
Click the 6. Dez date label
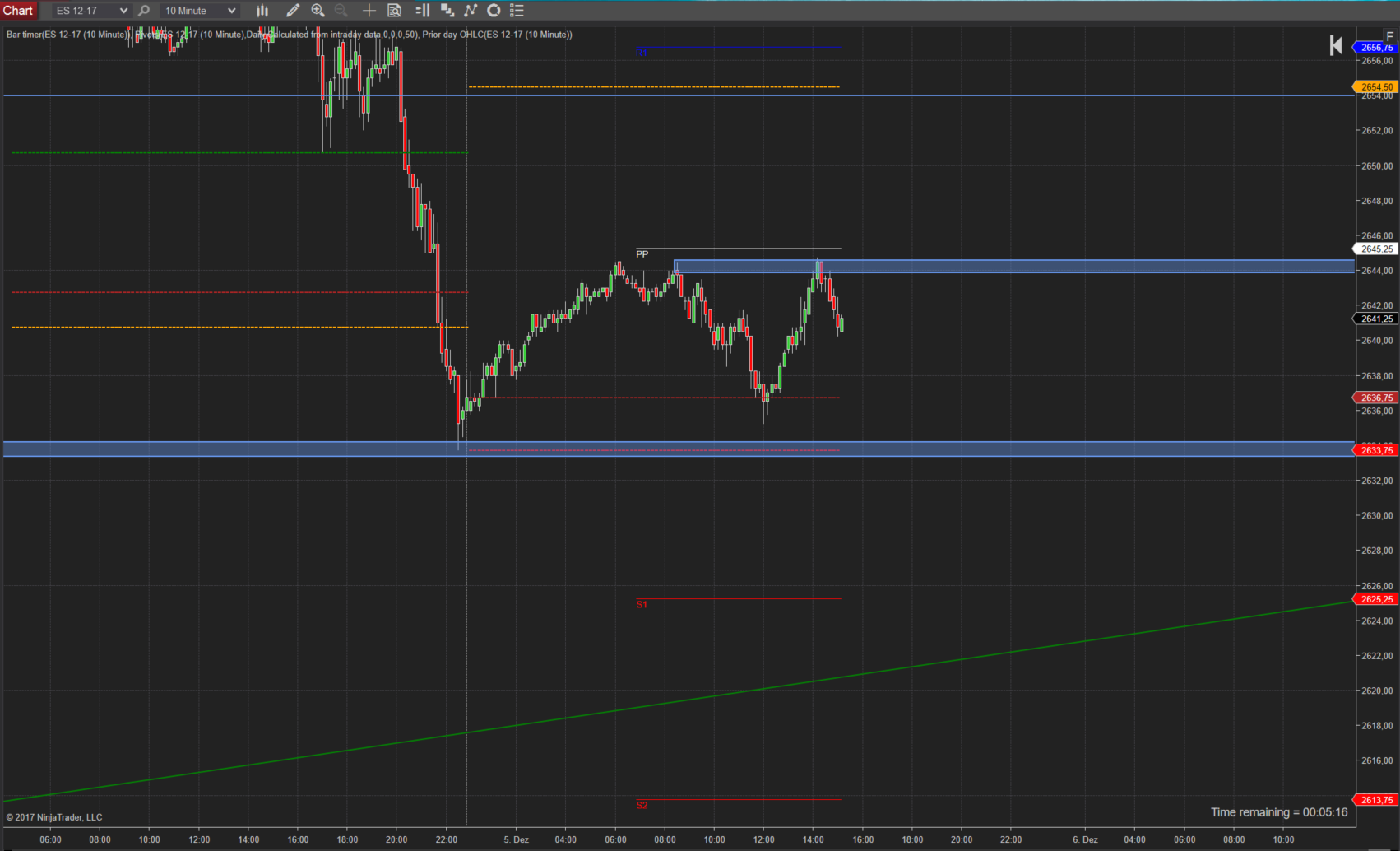[1085, 839]
